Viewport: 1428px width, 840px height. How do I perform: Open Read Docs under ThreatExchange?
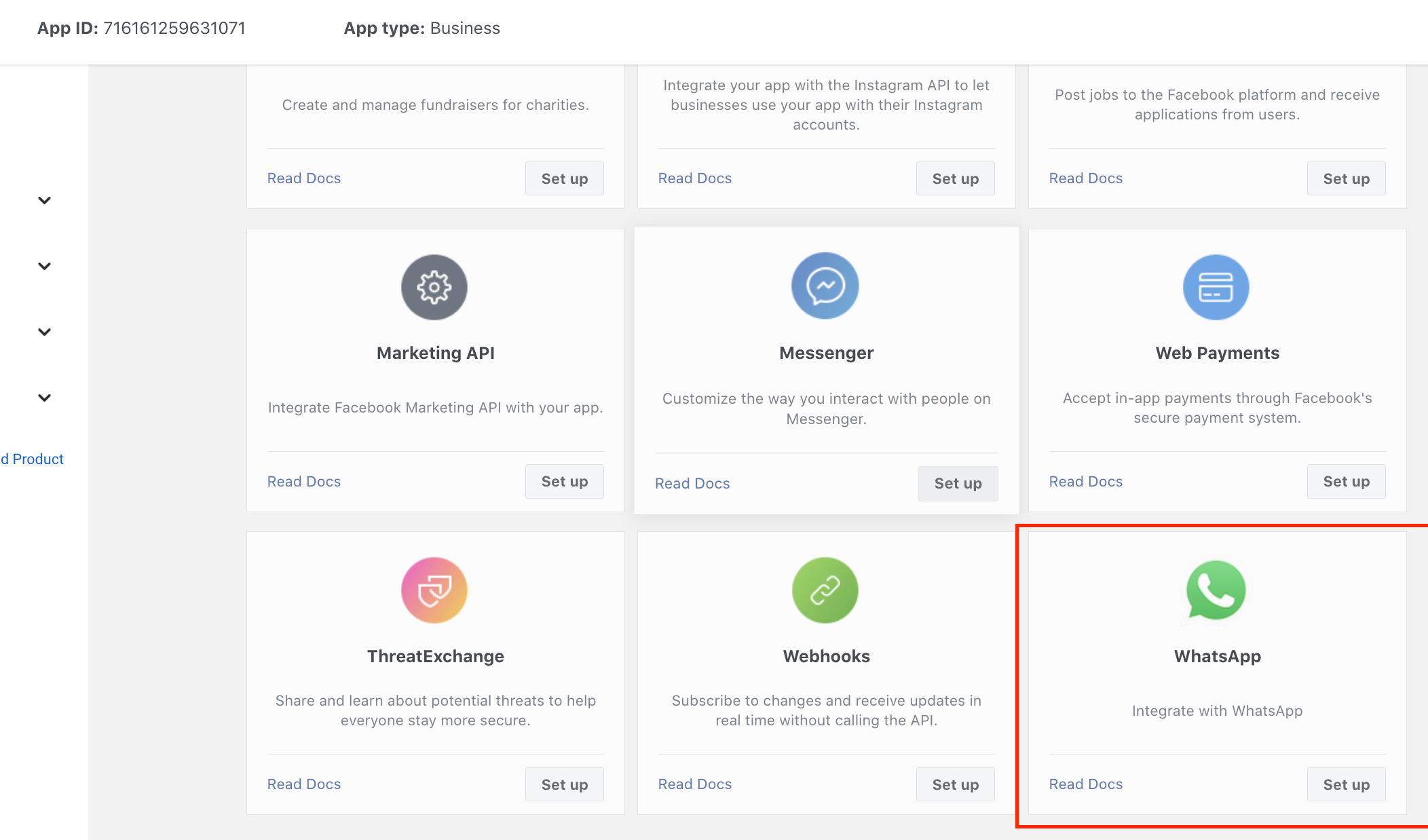point(303,784)
